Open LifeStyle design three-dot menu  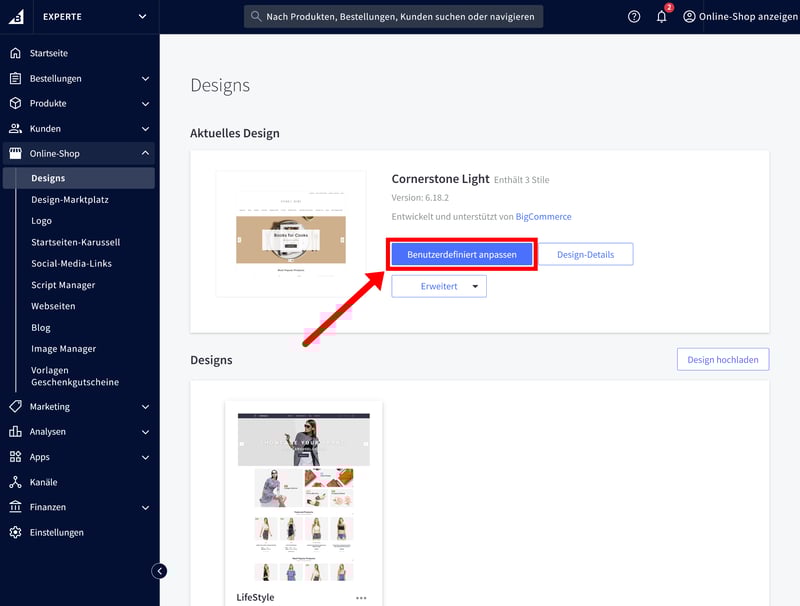click(x=361, y=598)
